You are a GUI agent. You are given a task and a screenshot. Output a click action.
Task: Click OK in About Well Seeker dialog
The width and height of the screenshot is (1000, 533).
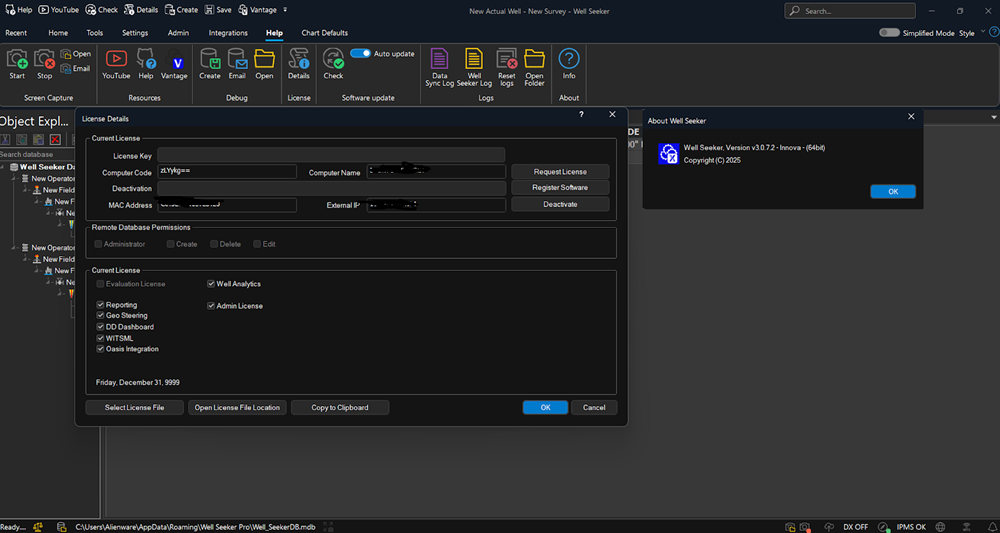click(x=893, y=191)
